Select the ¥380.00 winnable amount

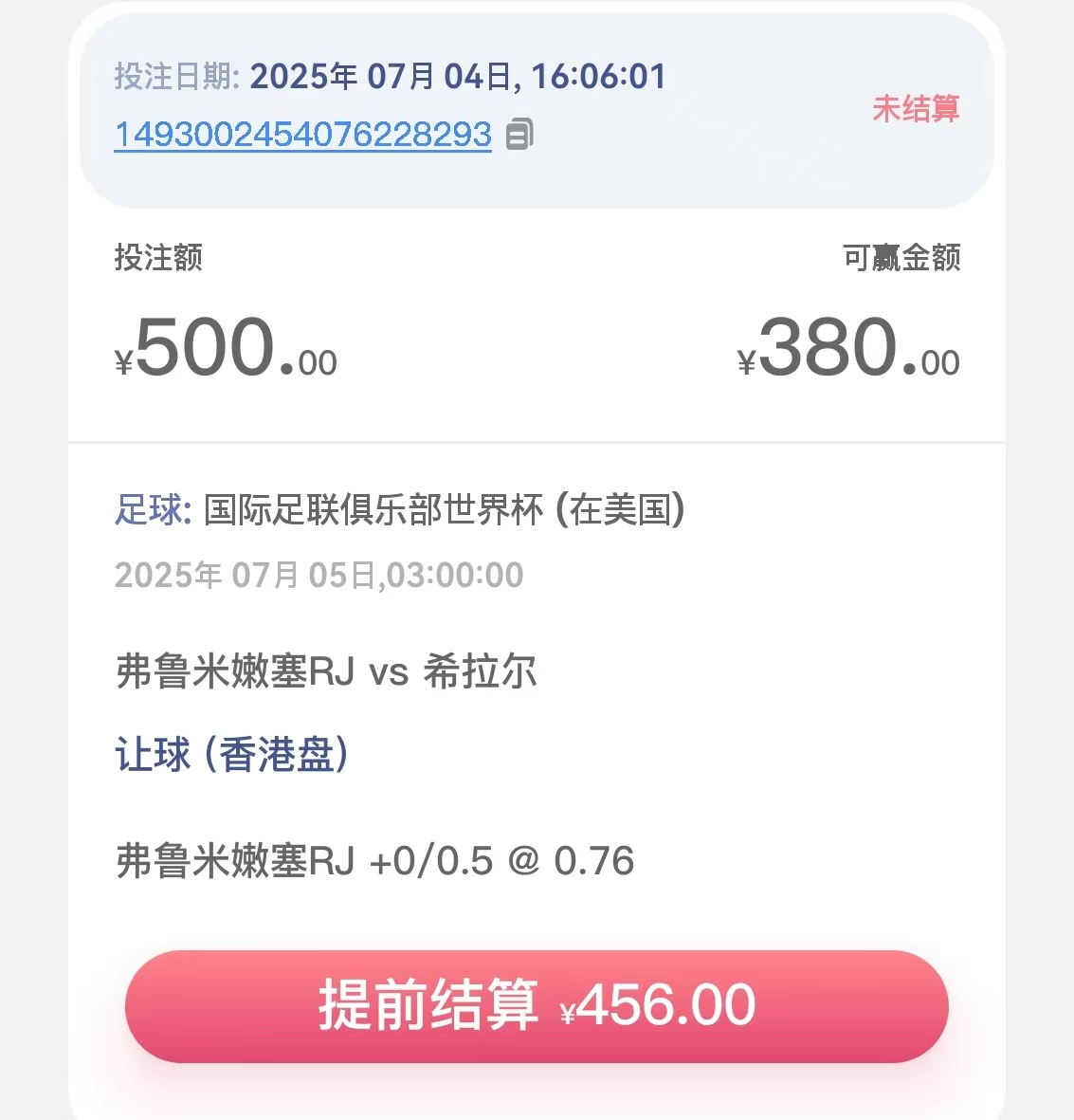tap(848, 348)
